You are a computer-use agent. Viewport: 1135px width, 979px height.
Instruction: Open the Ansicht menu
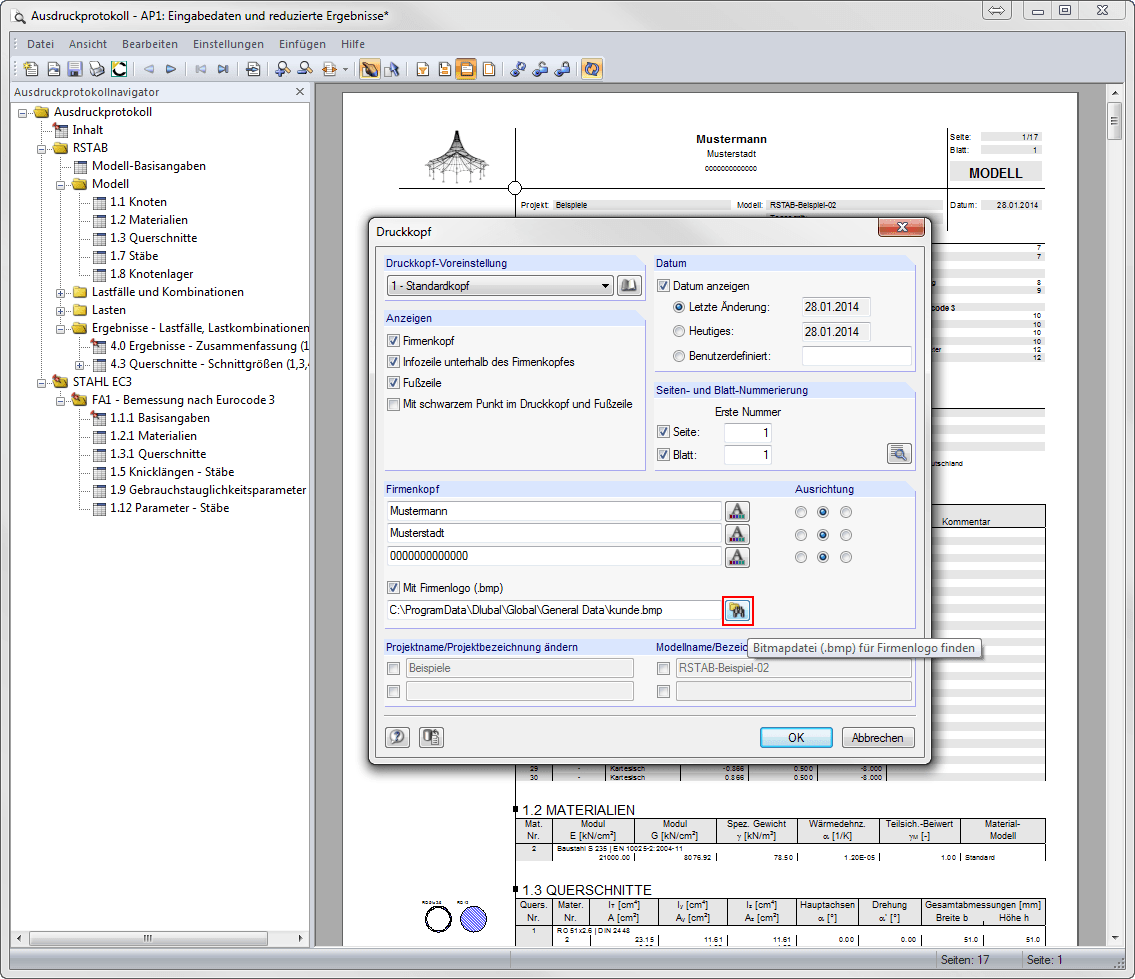[x=88, y=44]
